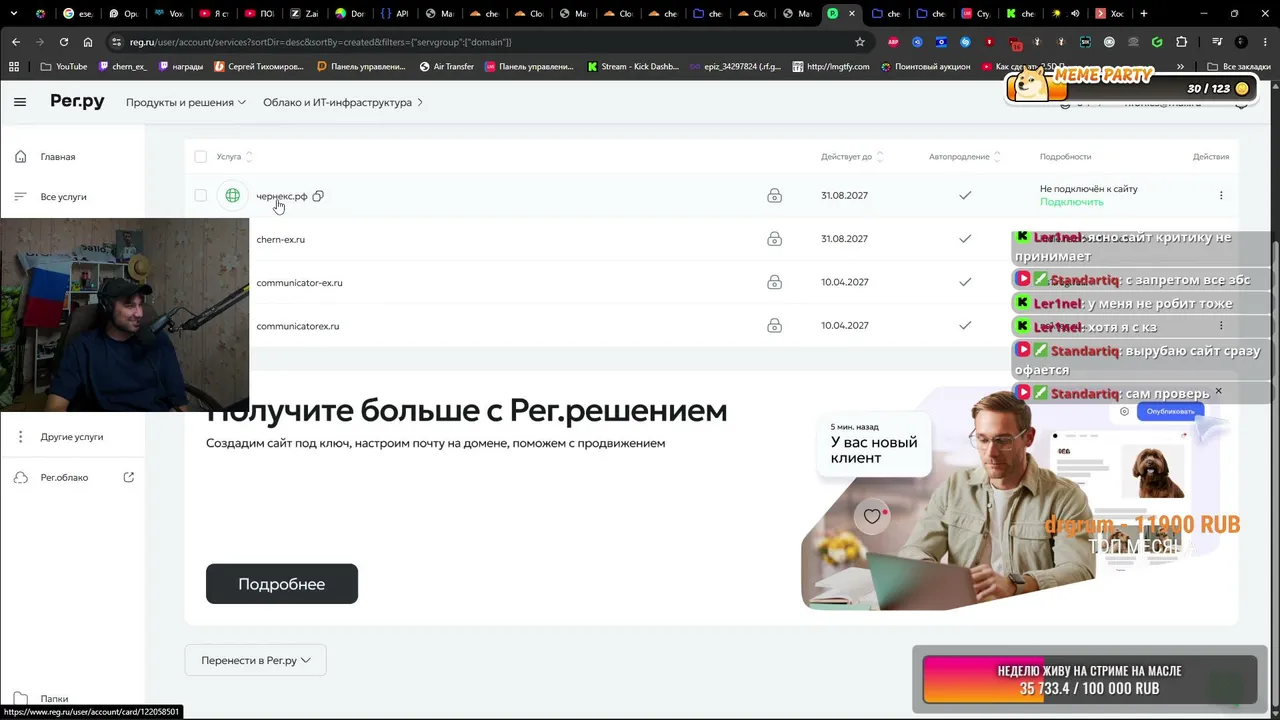1280x720 pixels.
Task: Click the Подробнее button
Action: tap(281, 584)
